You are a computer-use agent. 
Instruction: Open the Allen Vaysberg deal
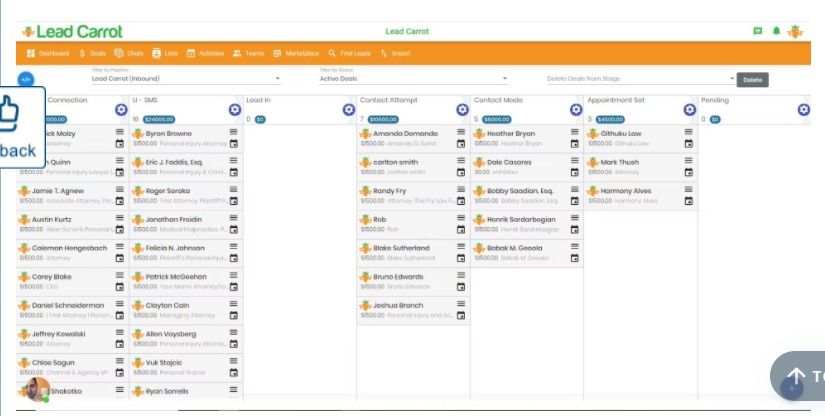(186, 339)
